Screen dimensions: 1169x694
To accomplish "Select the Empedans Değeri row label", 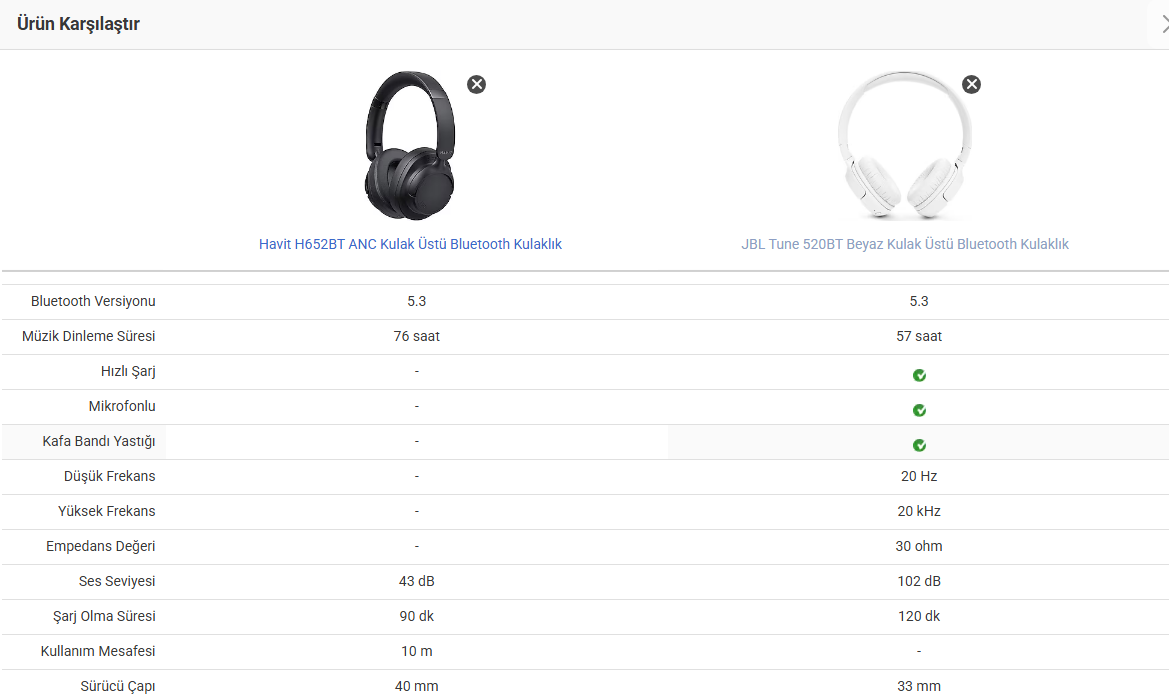I will point(100,546).
